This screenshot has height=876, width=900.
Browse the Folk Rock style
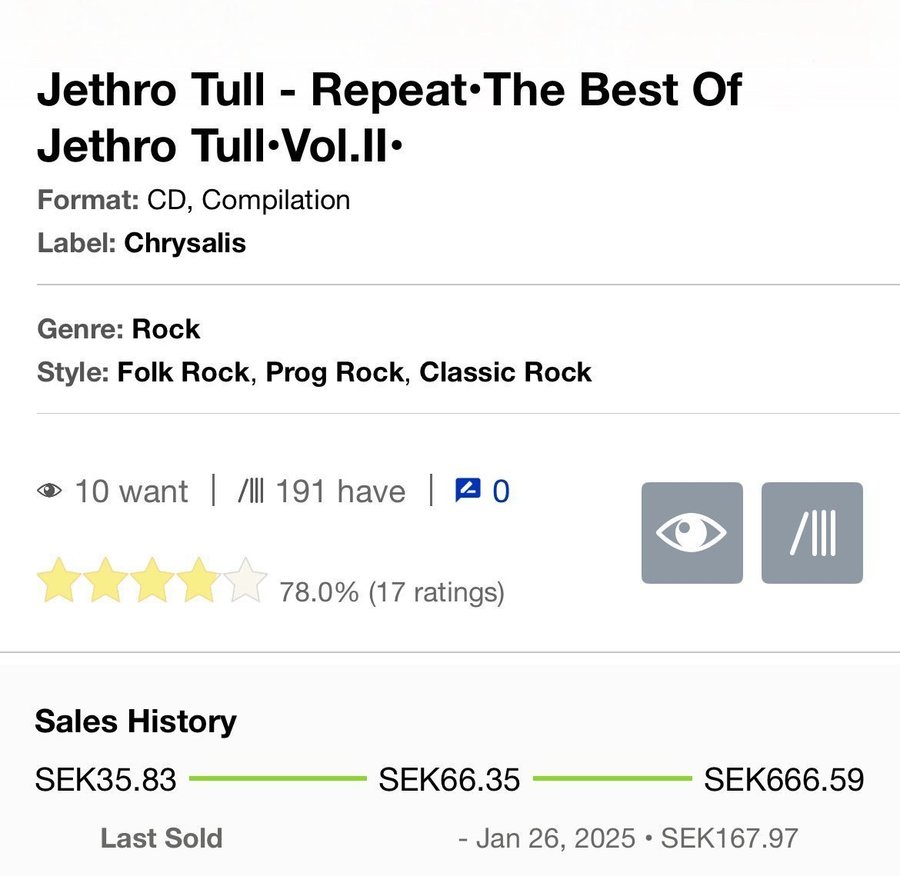(183, 373)
